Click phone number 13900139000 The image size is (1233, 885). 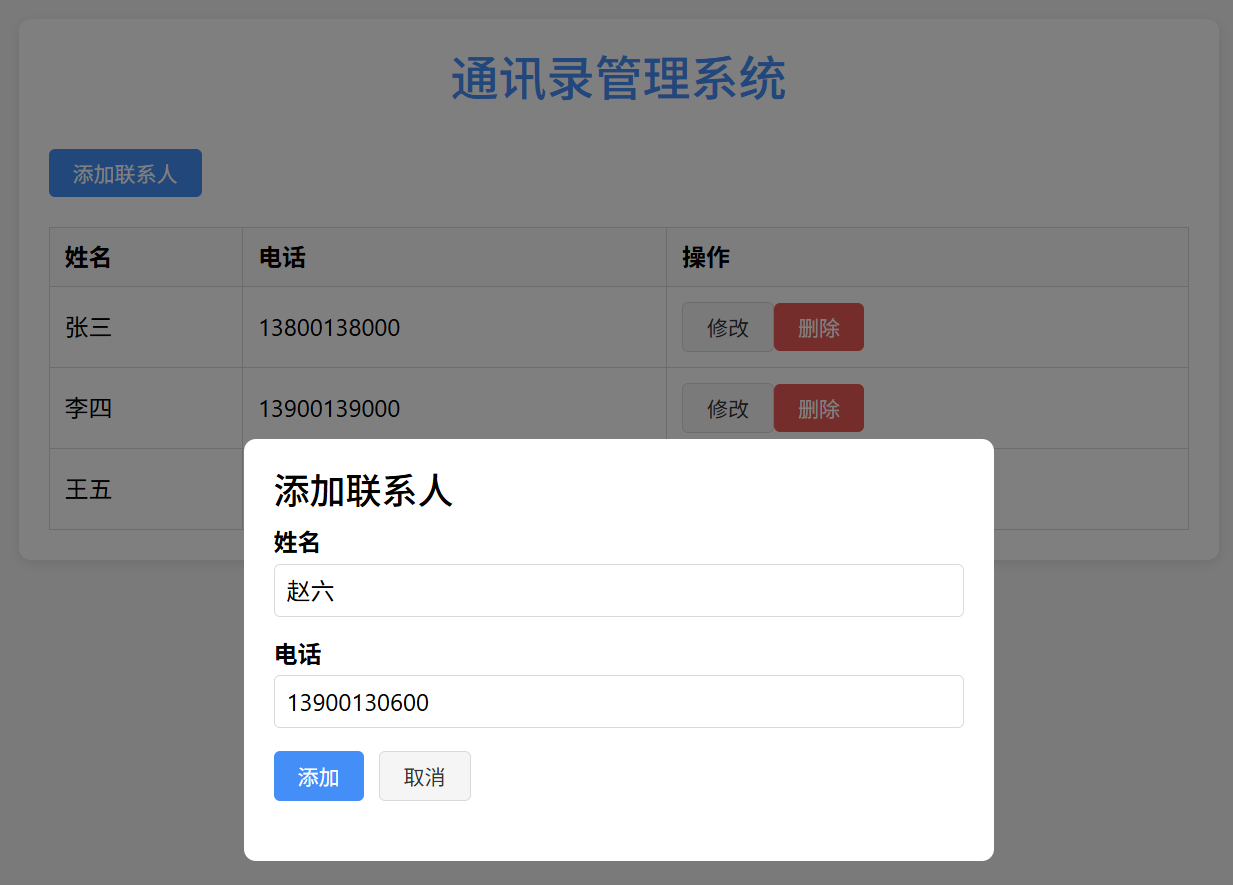click(x=329, y=408)
